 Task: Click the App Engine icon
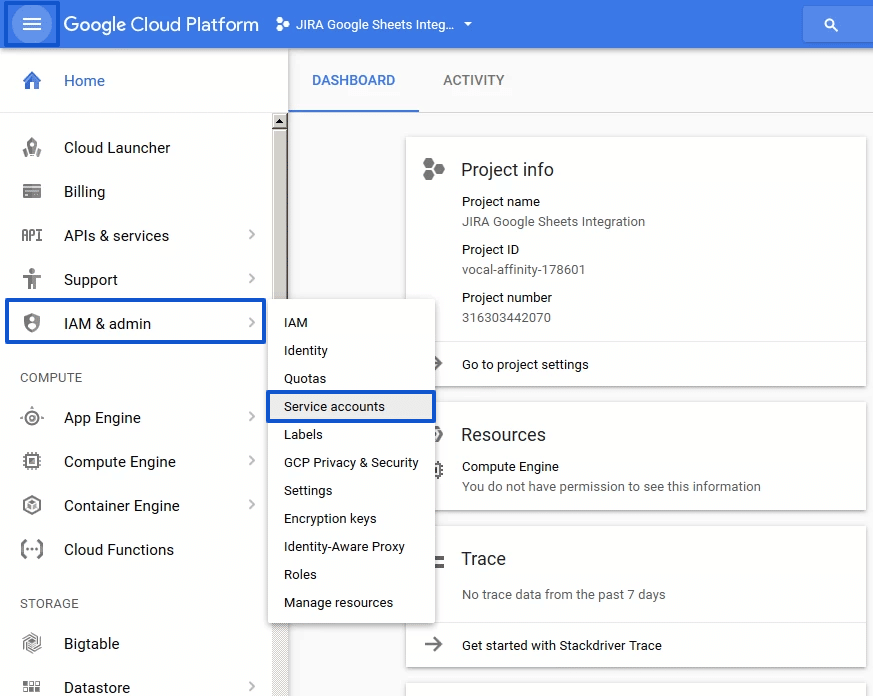click(x=32, y=417)
